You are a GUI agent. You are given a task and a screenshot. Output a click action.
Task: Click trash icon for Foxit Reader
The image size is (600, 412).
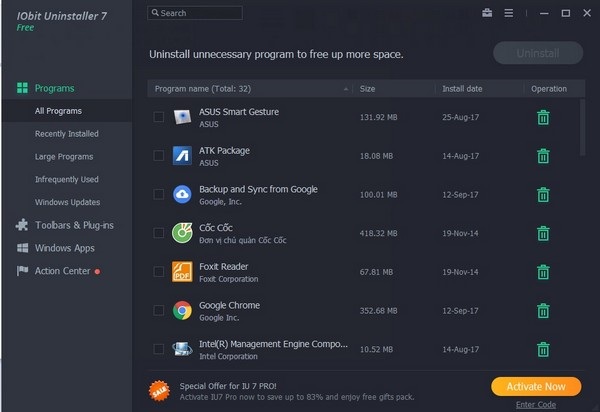pyautogui.click(x=543, y=272)
